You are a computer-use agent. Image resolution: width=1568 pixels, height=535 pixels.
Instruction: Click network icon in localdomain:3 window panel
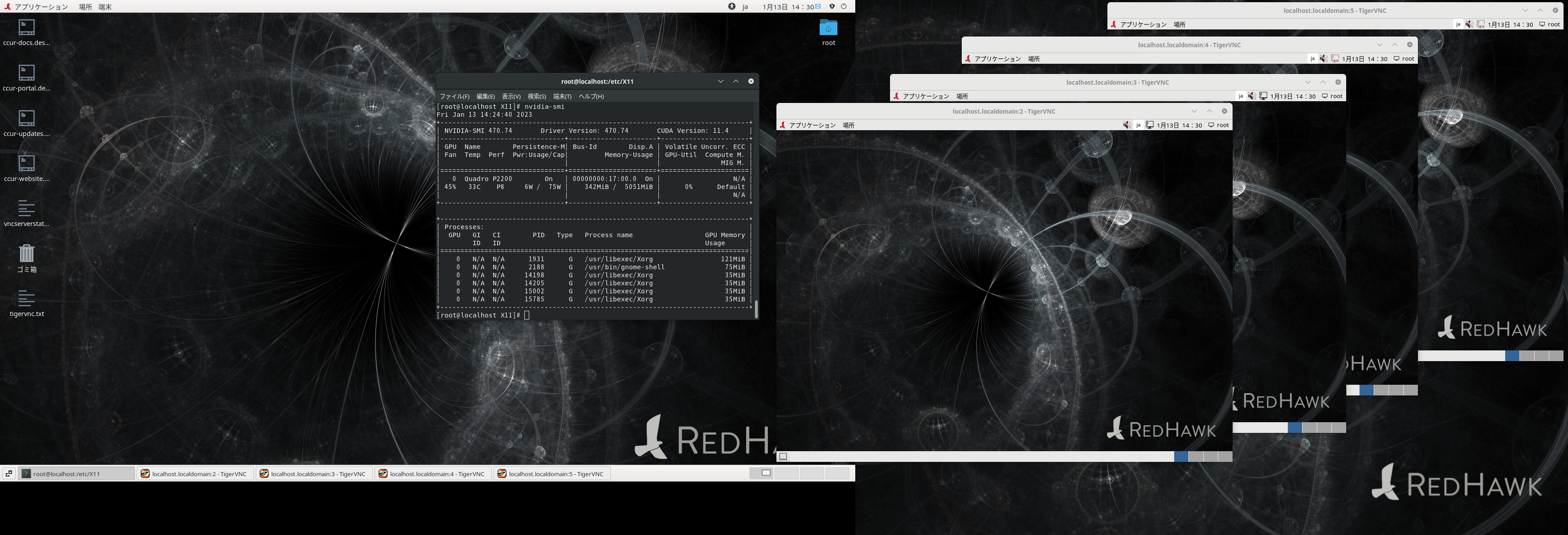1263,96
